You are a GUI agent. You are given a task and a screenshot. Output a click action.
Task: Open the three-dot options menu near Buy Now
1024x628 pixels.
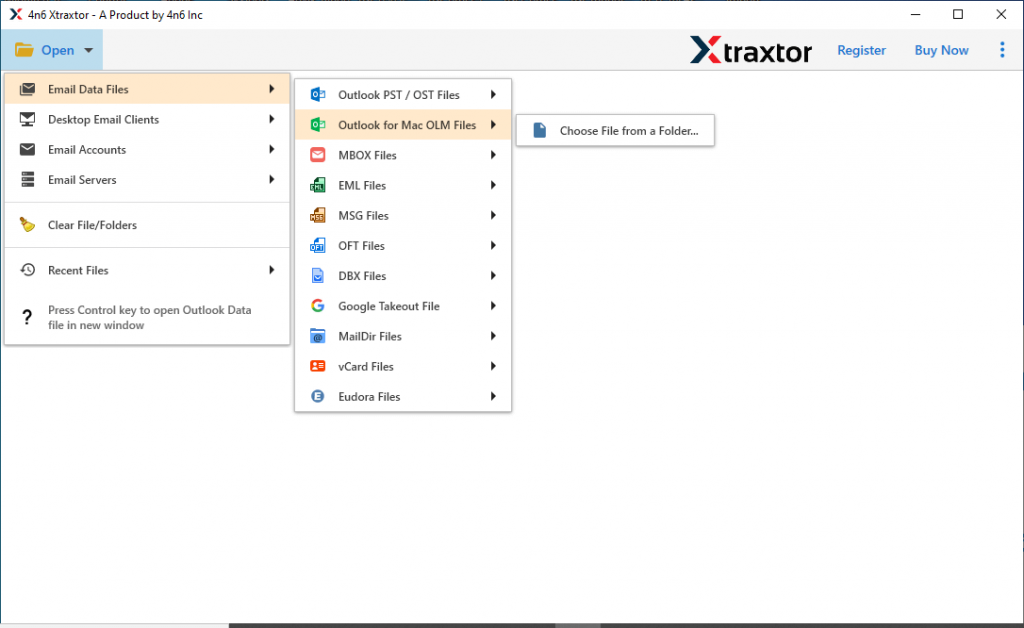point(1002,49)
